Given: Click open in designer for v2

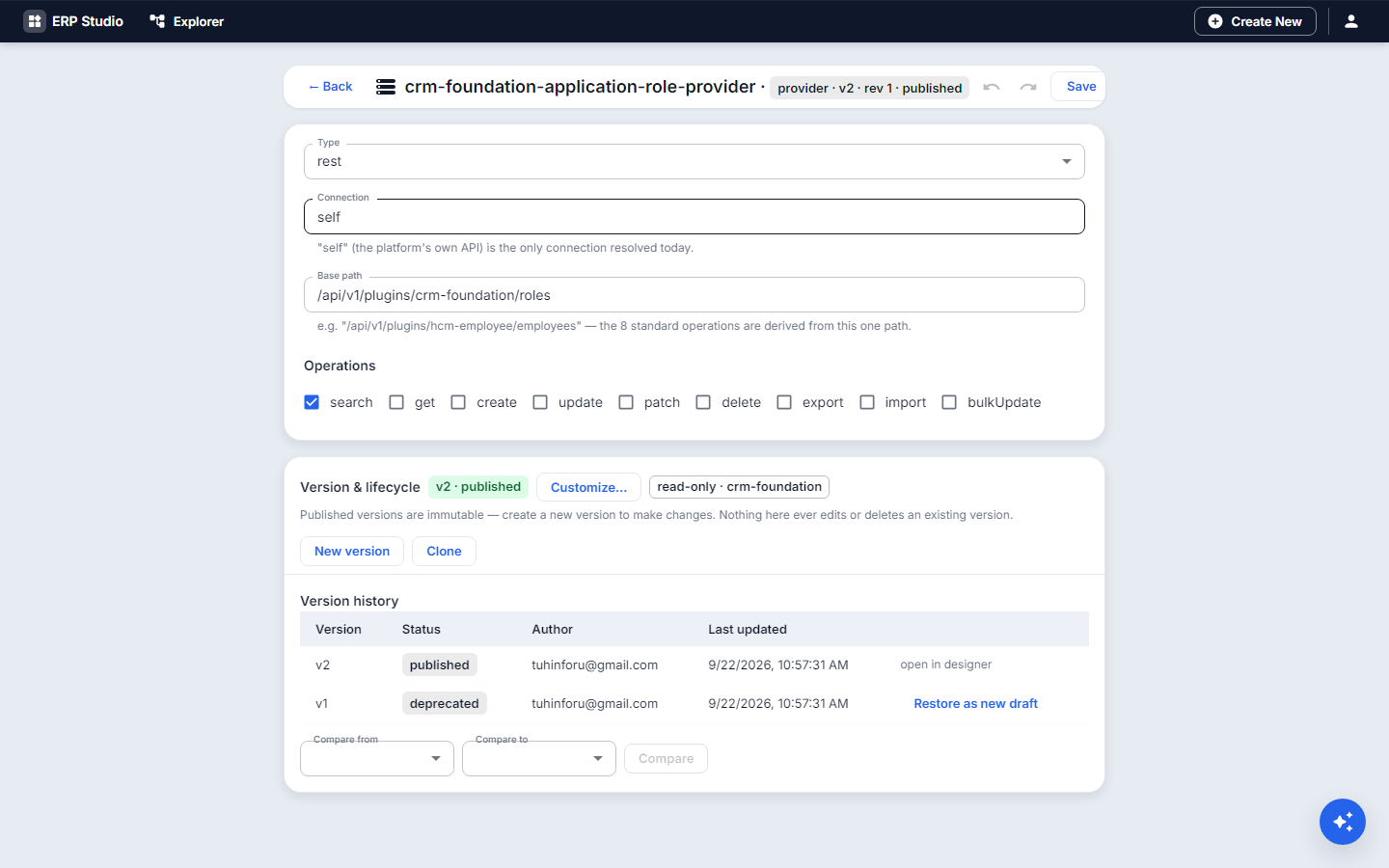Looking at the screenshot, I should [x=945, y=665].
